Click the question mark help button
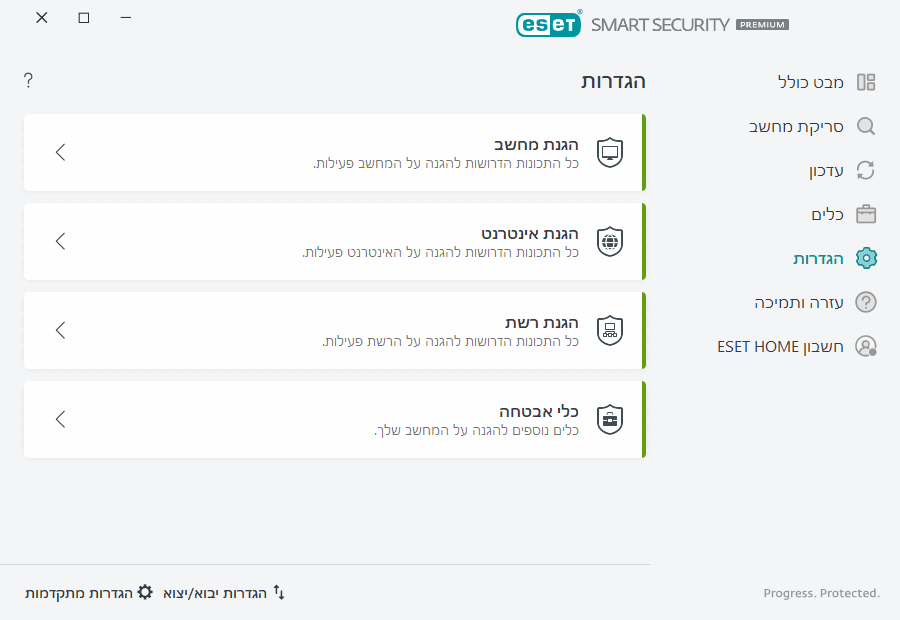The image size is (900, 620). [x=28, y=80]
